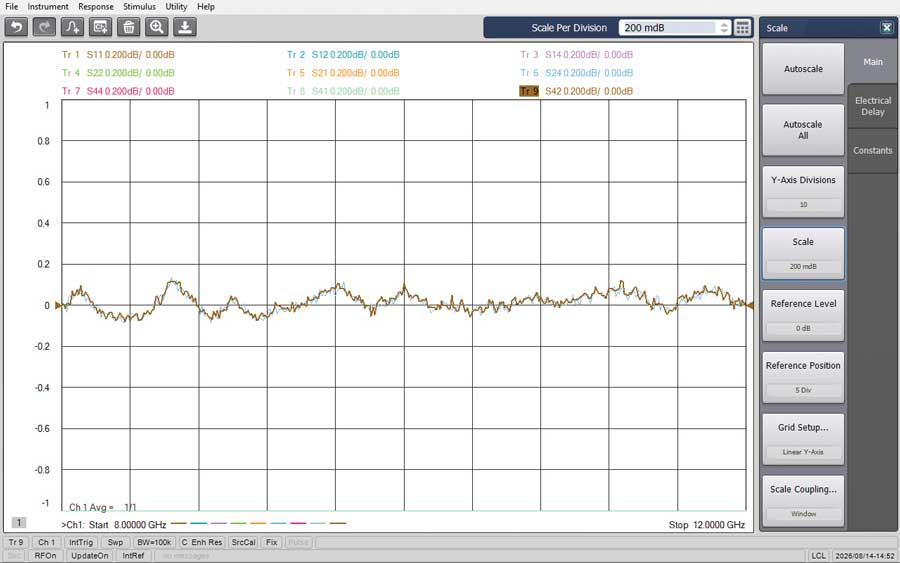The width and height of the screenshot is (900, 563).
Task: Open the numeric keypad icon beside scale field
Action: pyautogui.click(x=742, y=28)
